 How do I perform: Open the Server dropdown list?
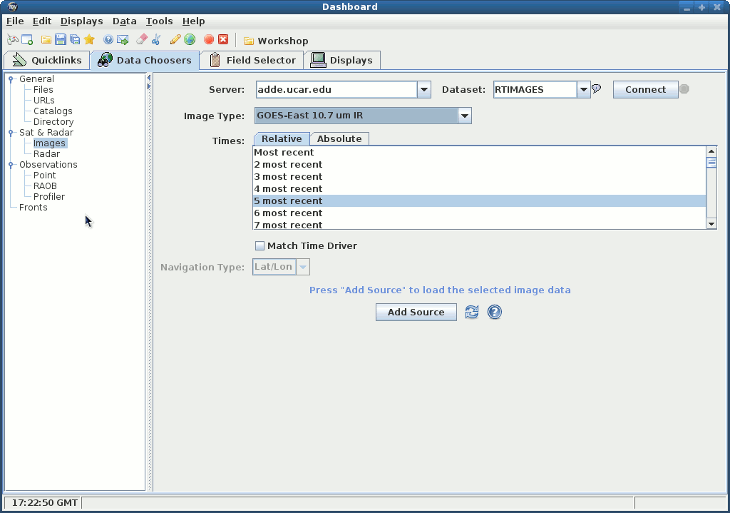point(424,90)
